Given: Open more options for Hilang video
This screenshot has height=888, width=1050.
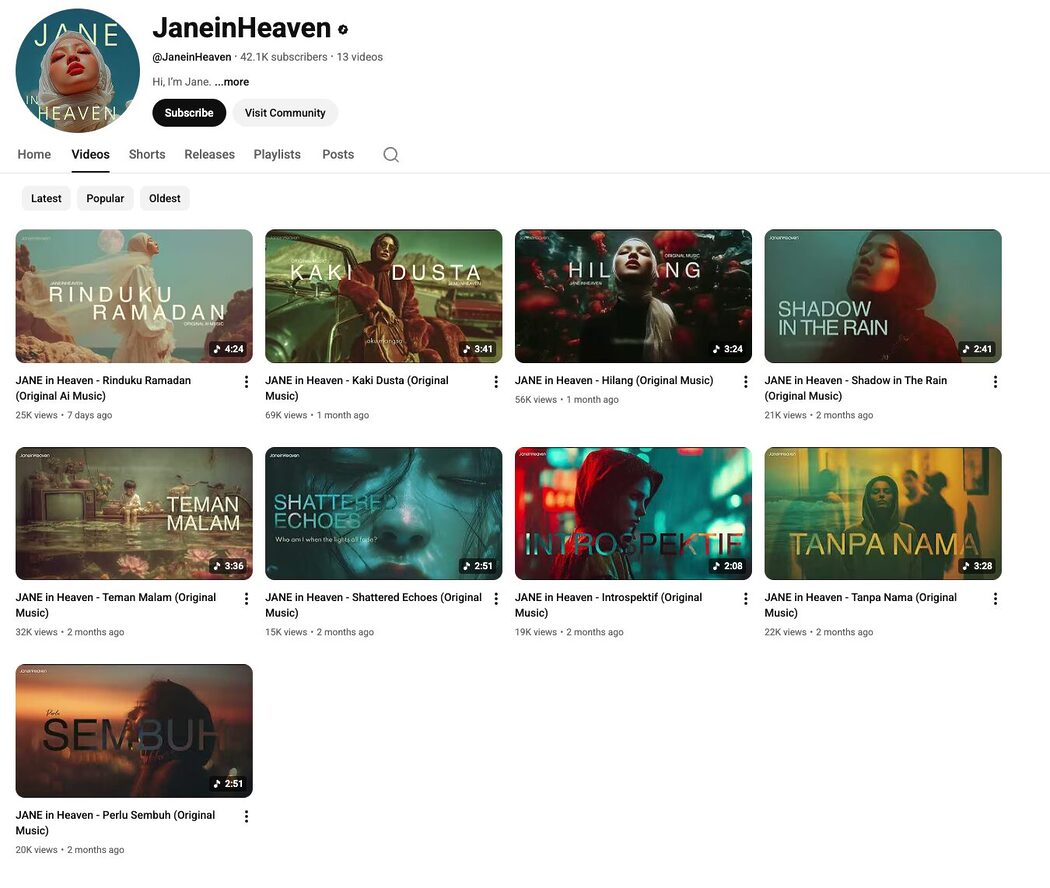Looking at the screenshot, I should (746, 382).
